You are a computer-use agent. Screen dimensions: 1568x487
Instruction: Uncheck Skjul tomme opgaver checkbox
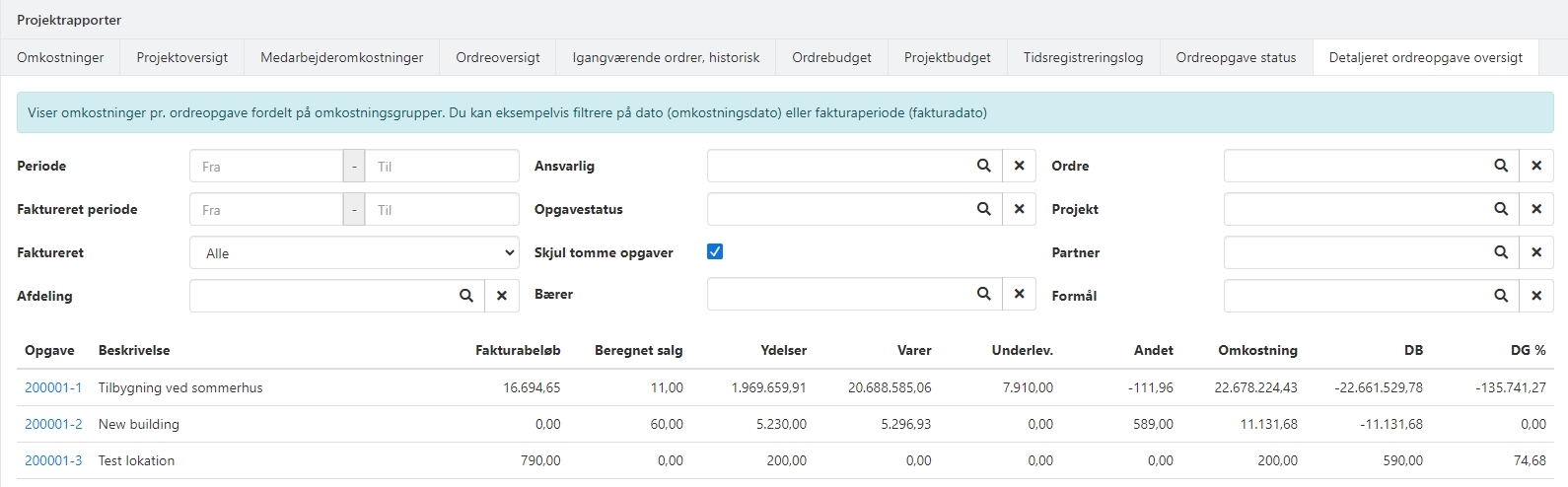715,251
